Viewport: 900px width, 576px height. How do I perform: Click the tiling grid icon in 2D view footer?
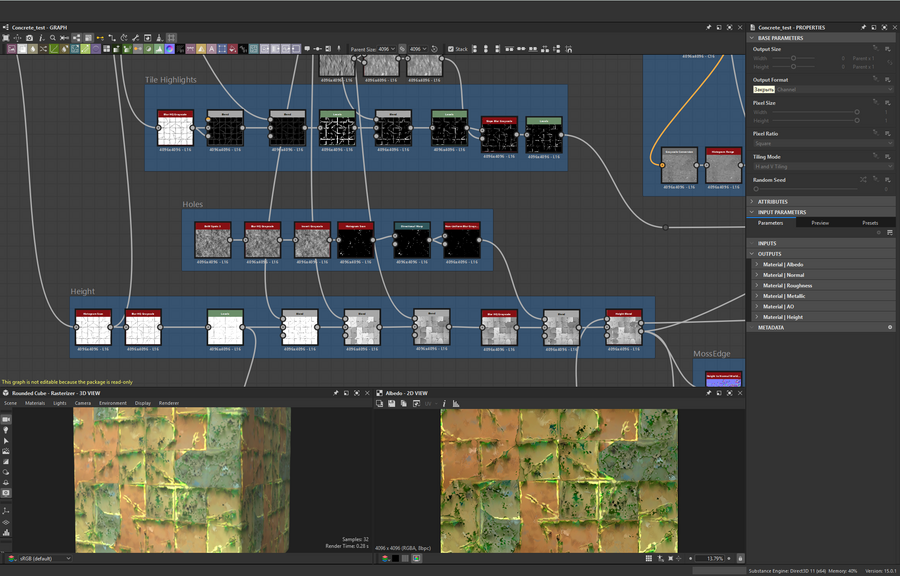point(649,558)
